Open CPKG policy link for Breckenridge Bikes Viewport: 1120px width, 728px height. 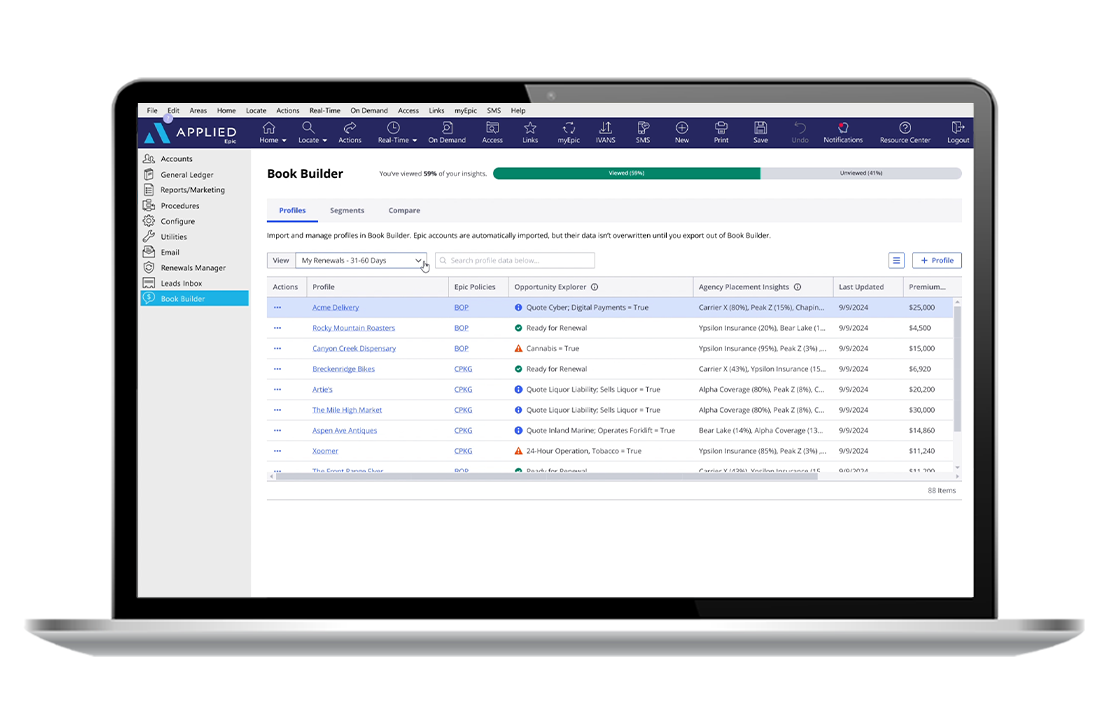pos(463,369)
